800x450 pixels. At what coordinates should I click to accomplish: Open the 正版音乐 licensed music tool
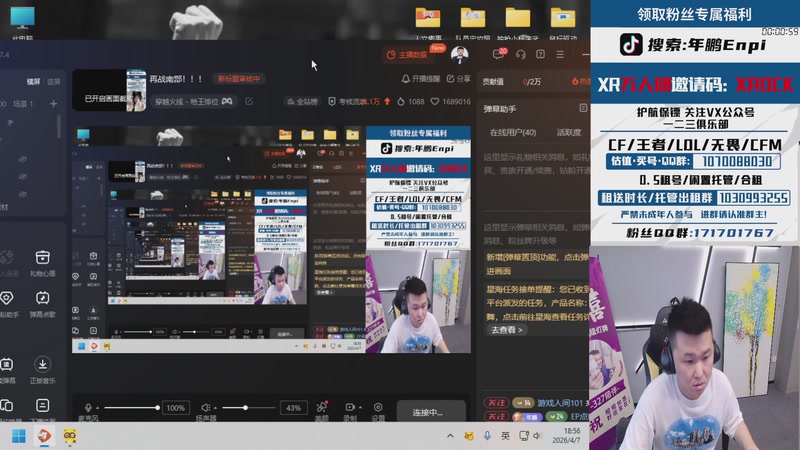pos(42,370)
